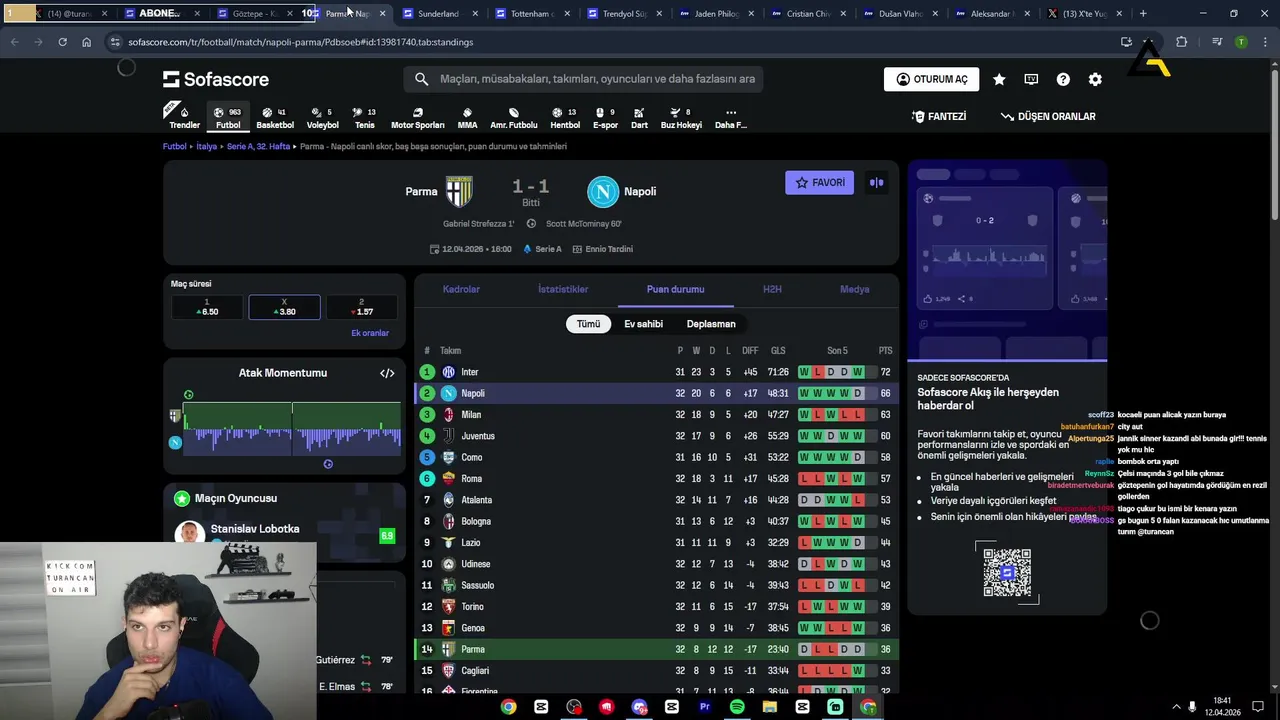The height and width of the screenshot is (720, 1280).
Task: Switch to the İstatistikler tab
Action: (x=563, y=289)
